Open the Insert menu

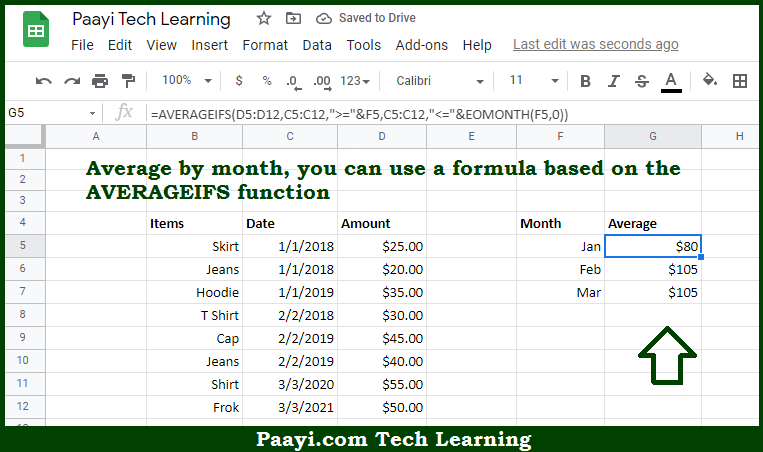(x=209, y=45)
